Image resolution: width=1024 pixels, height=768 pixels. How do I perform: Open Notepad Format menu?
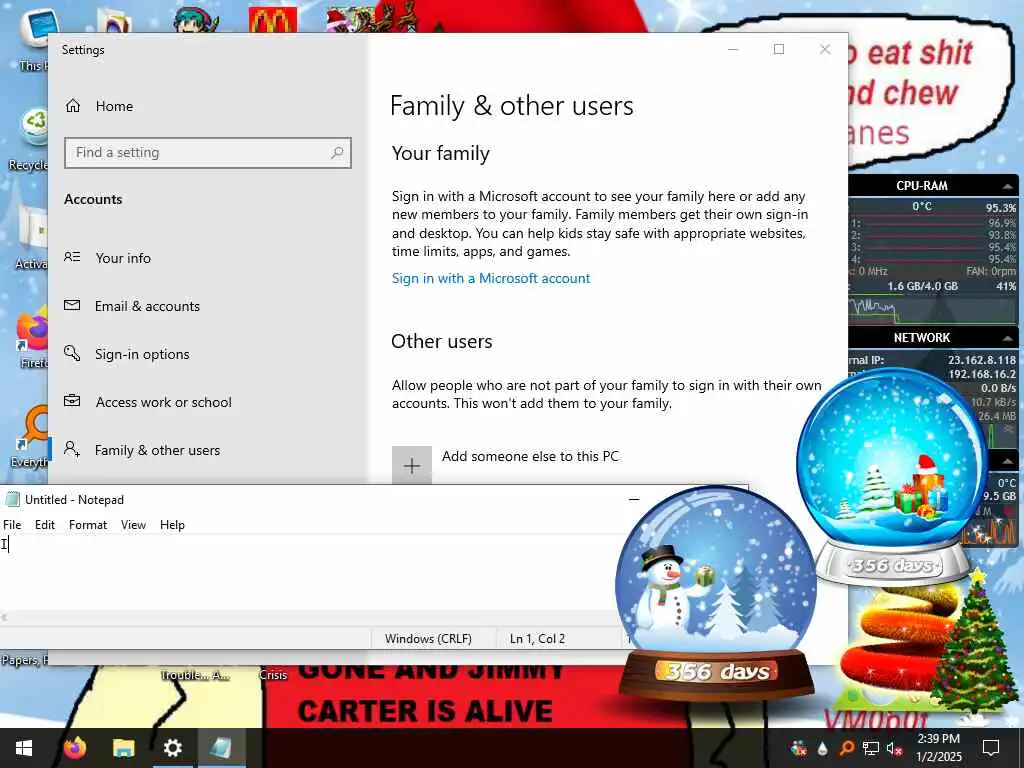coord(88,524)
